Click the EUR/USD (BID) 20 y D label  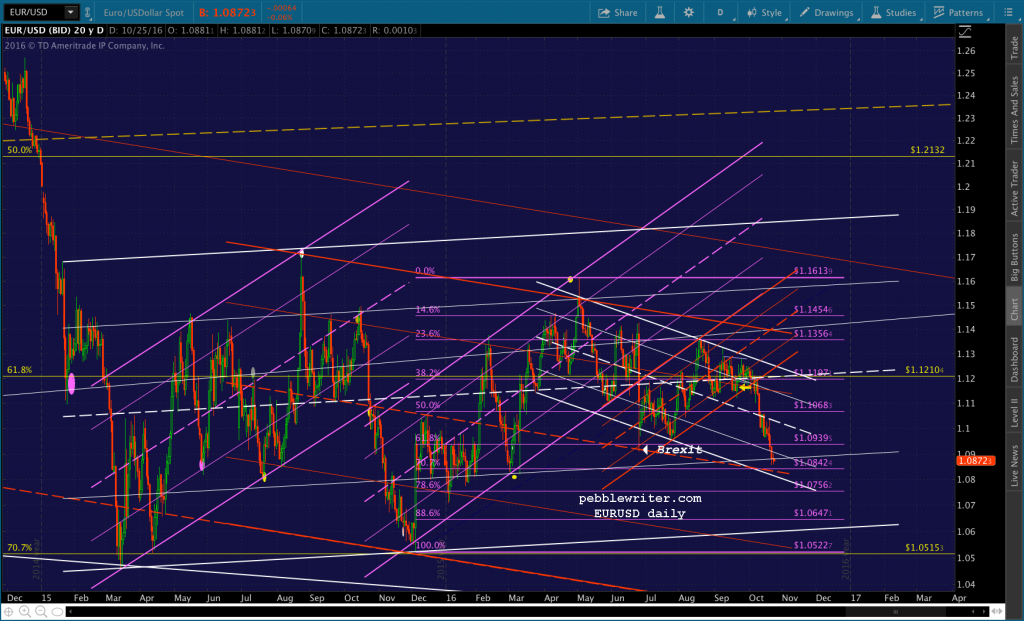[x=54, y=30]
